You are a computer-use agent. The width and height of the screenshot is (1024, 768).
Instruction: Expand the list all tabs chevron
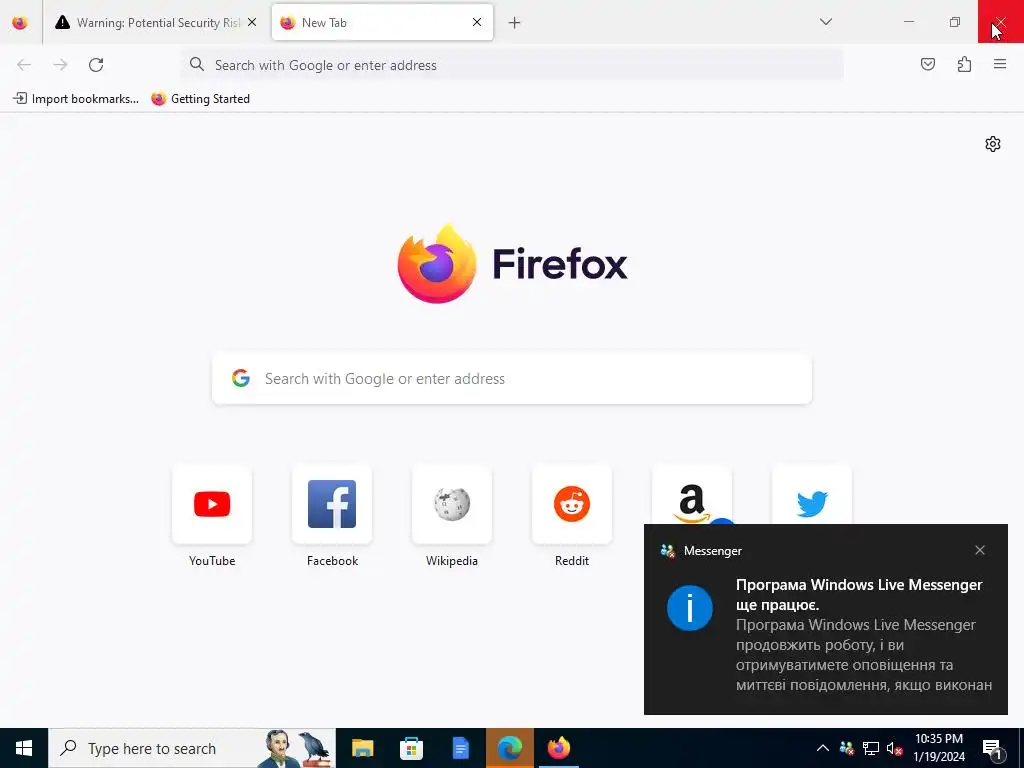825,22
